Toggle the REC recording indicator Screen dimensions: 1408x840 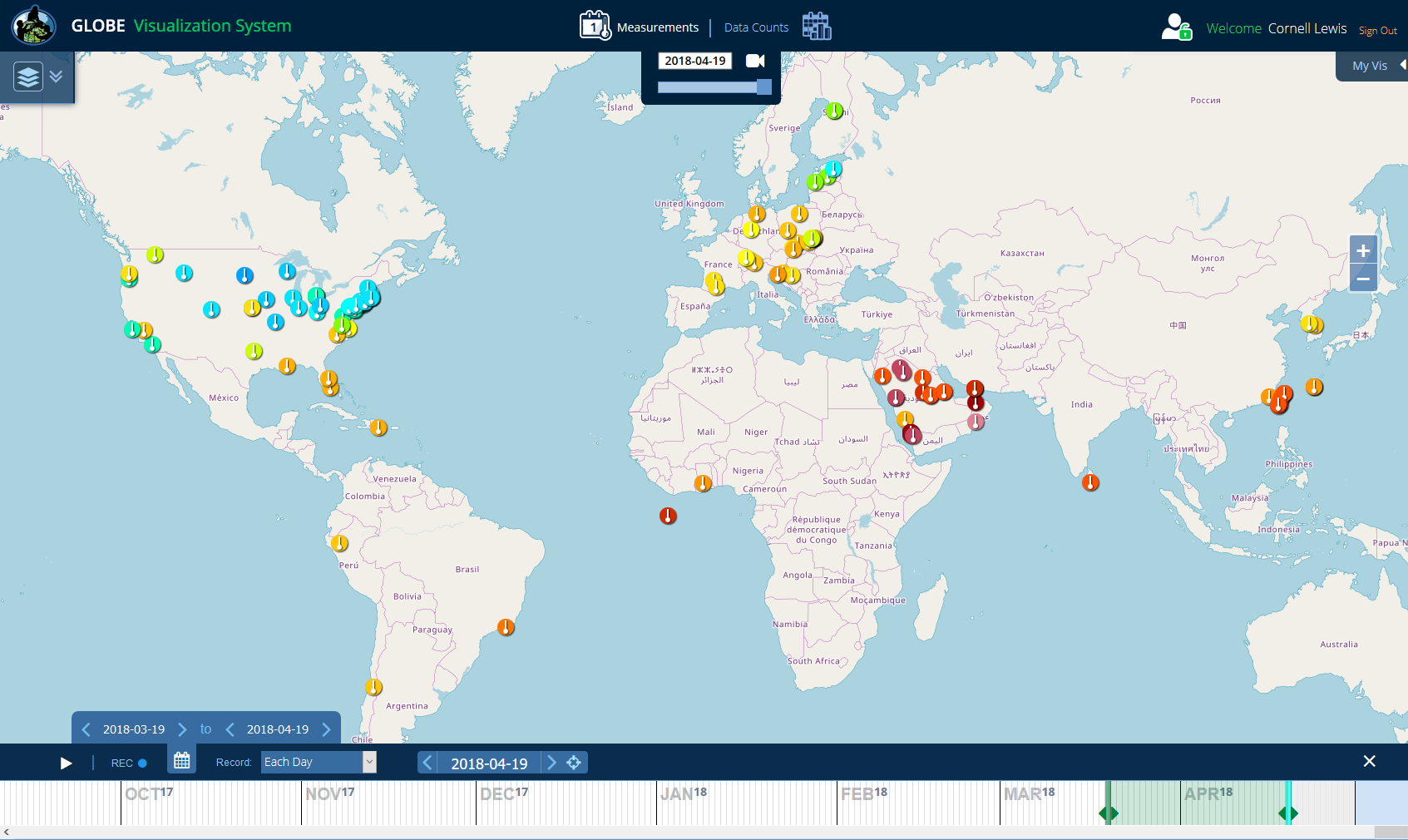129,763
